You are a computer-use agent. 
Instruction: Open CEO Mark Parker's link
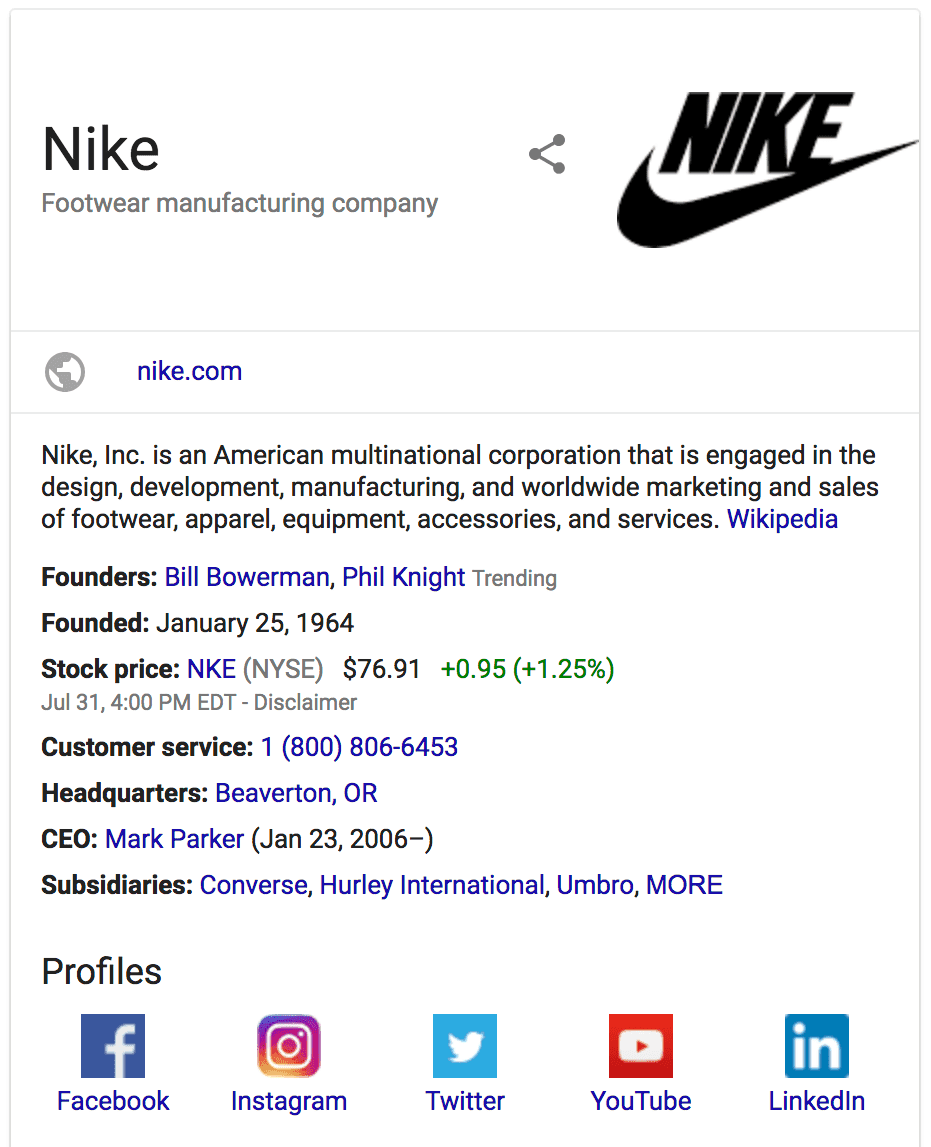[x=174, y=839]
